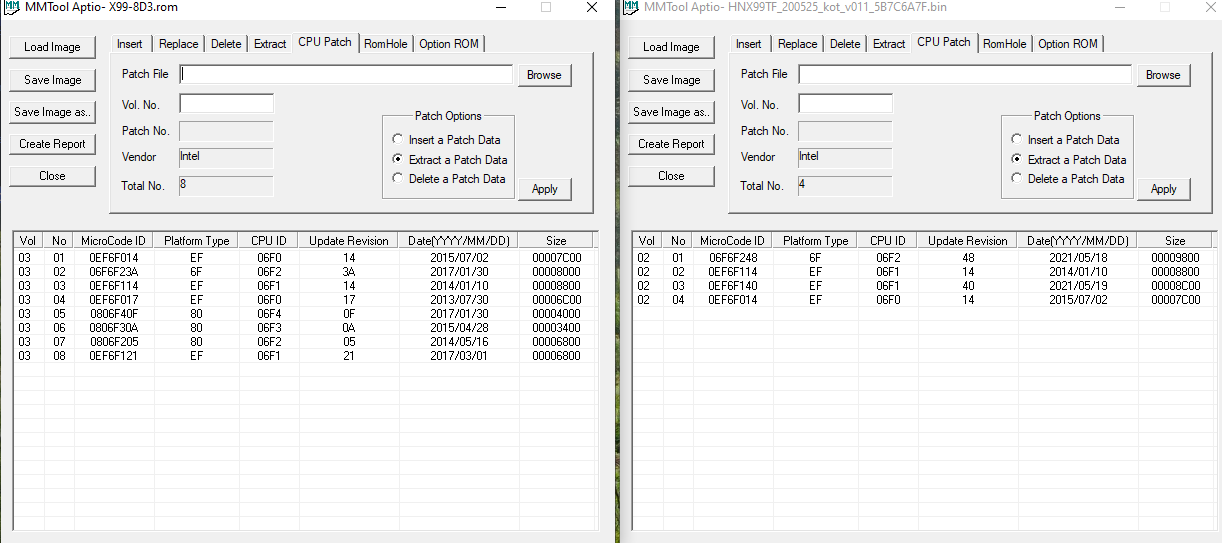The image size is (1222, 543).
Task: Select microcode row 0EF6F140
Action: (924, 286)
